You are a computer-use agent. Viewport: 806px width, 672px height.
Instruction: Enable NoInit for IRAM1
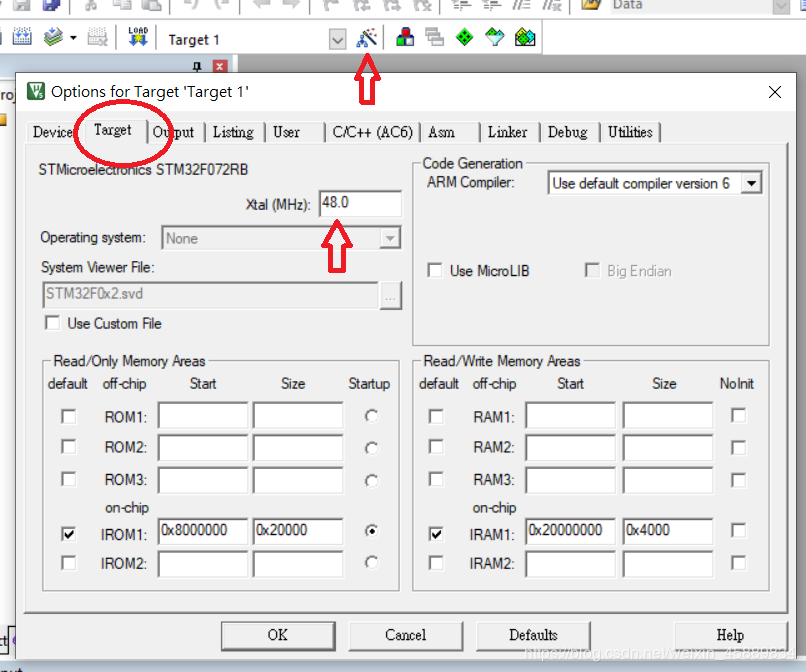click(738, 530)
